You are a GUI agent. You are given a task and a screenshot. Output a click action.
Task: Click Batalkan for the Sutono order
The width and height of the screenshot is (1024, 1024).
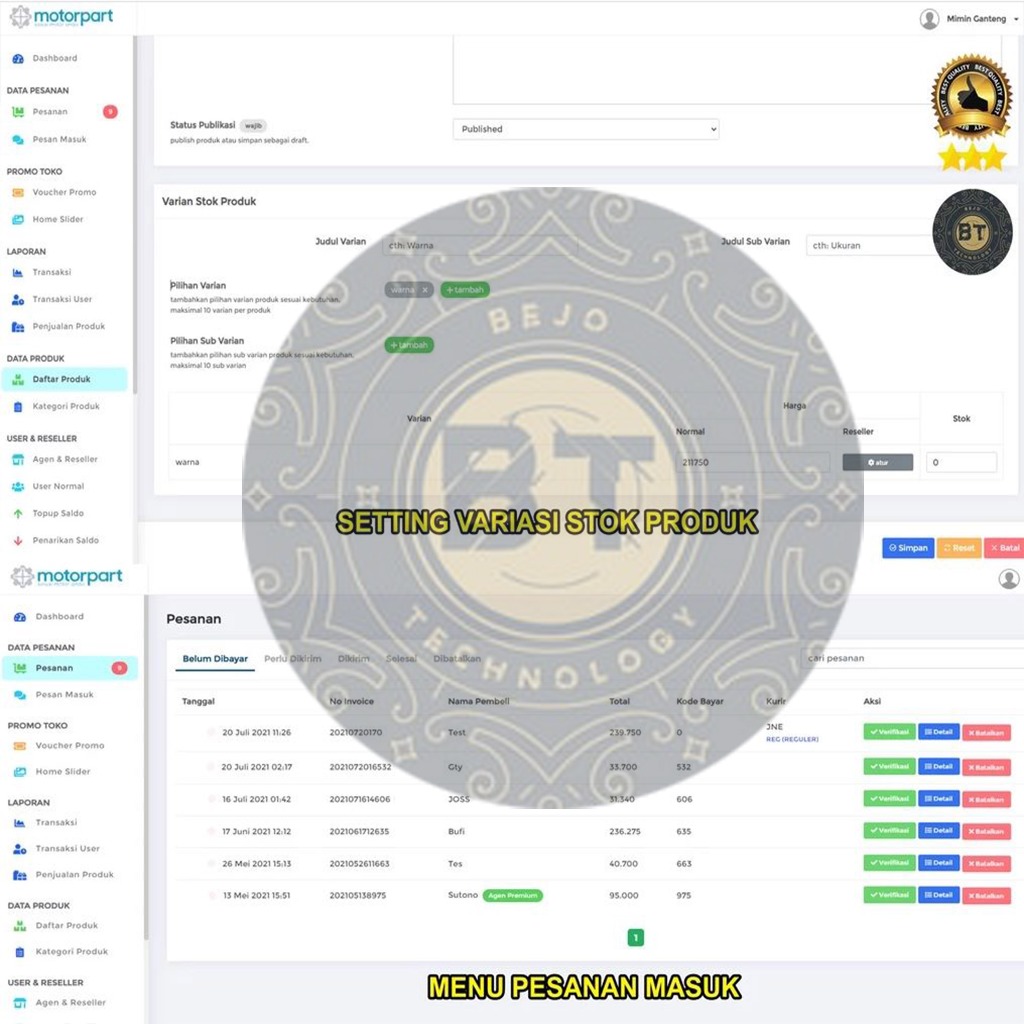(986, 895)
